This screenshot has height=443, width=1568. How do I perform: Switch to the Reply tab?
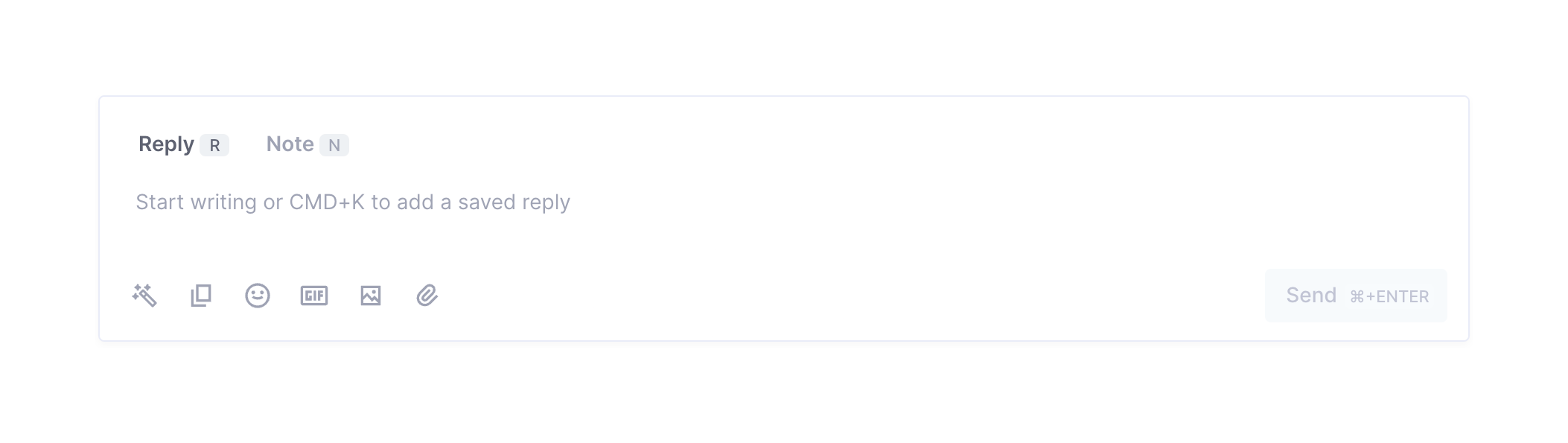pyautogui.click(x=166, y=144)
